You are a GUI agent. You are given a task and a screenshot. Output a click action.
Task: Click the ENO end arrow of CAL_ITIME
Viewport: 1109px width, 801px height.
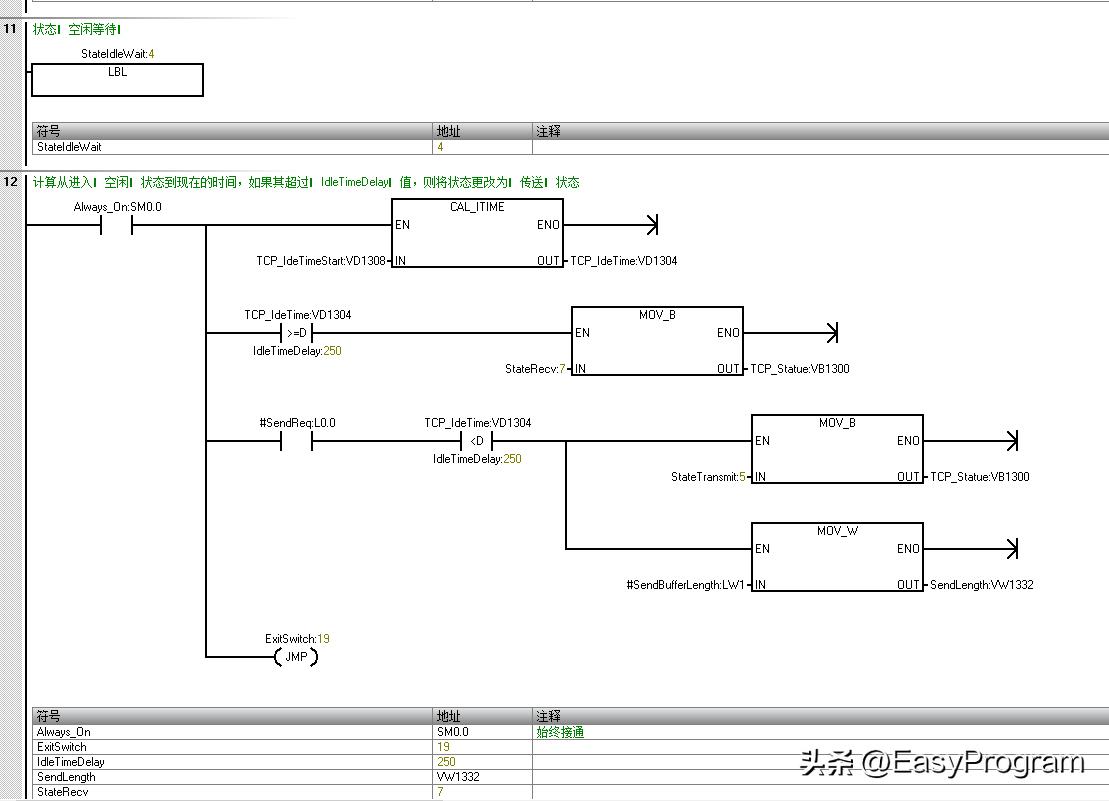(x=652, y=226)
